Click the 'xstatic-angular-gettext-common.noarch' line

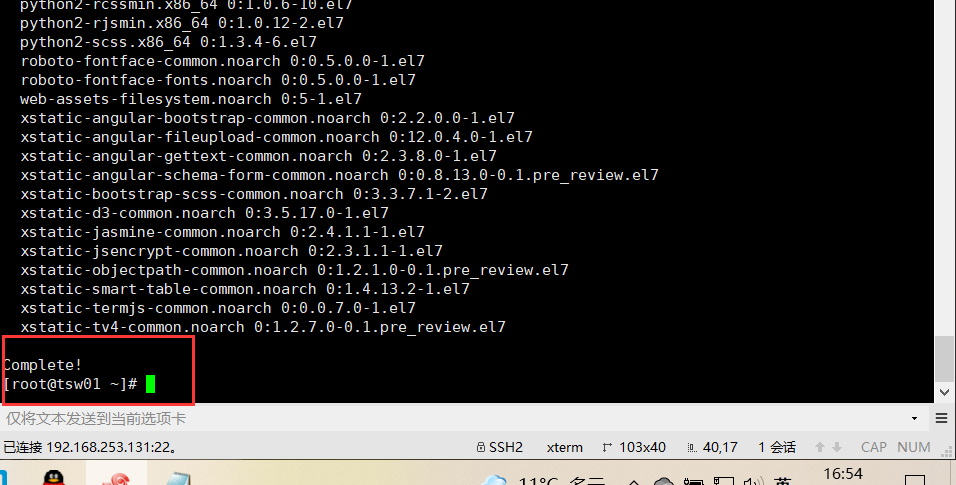tap(259, 156)
